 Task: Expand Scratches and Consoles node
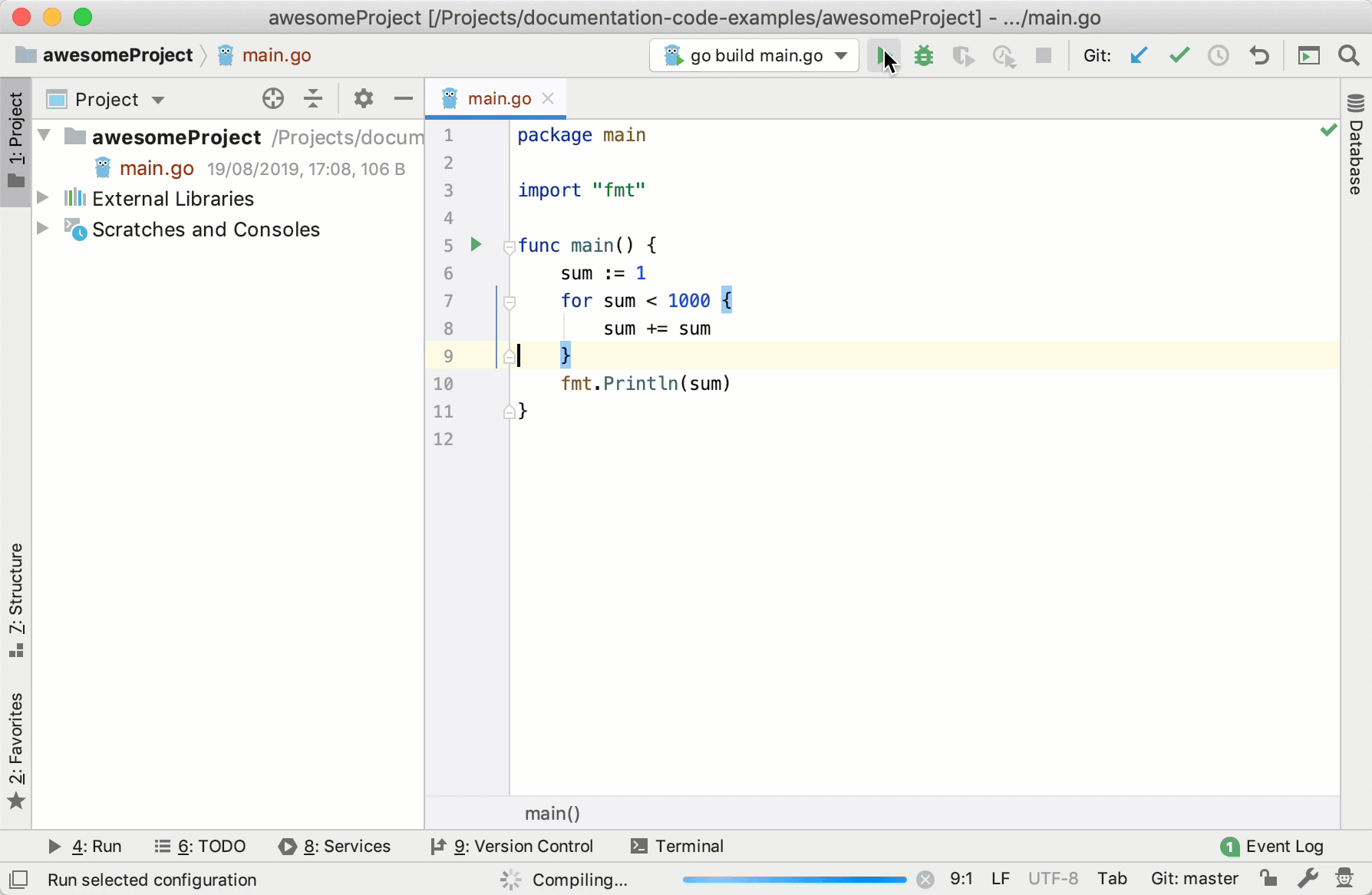coord(44,229)
